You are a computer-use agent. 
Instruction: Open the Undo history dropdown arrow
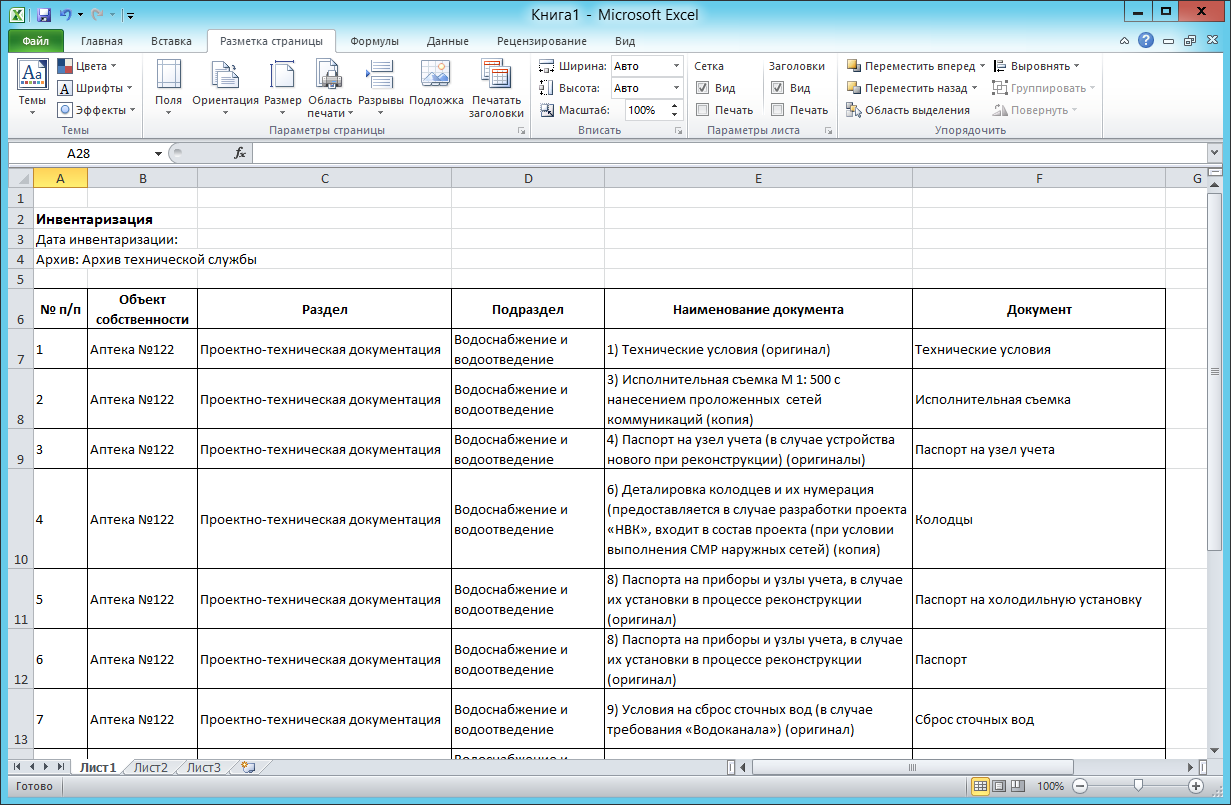click(x=80, y=16)
